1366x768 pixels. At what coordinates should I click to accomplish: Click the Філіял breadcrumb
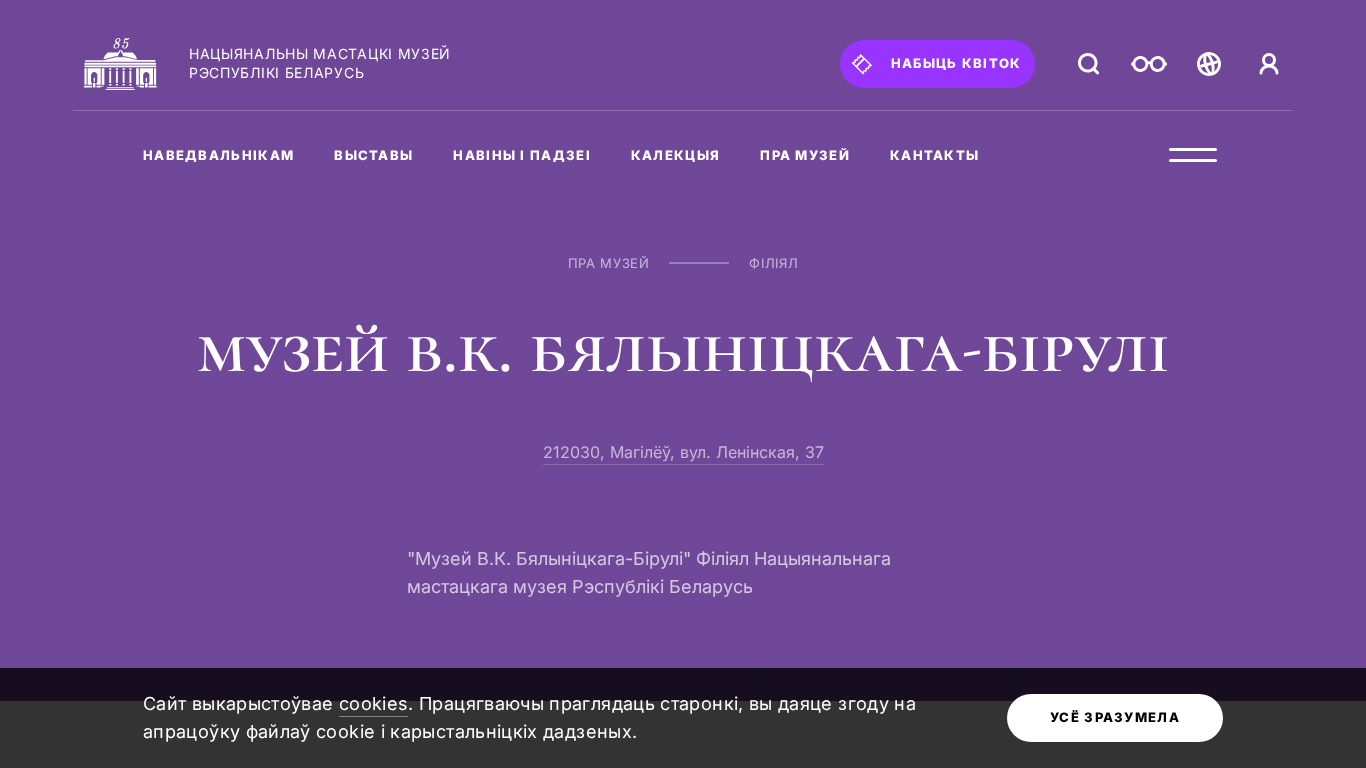point(774,263)
